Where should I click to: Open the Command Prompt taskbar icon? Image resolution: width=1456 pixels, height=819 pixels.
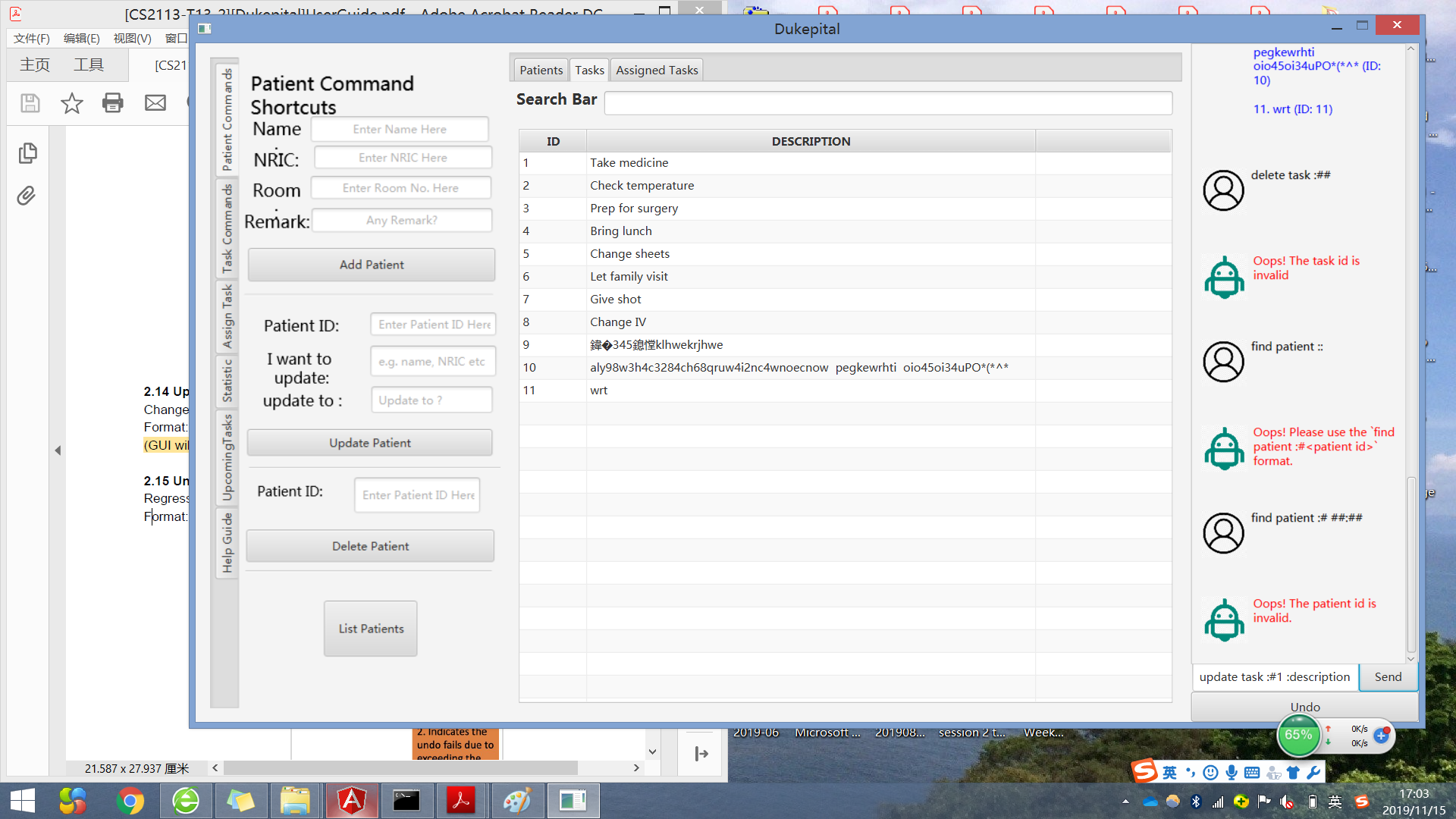tap(406, 801)
